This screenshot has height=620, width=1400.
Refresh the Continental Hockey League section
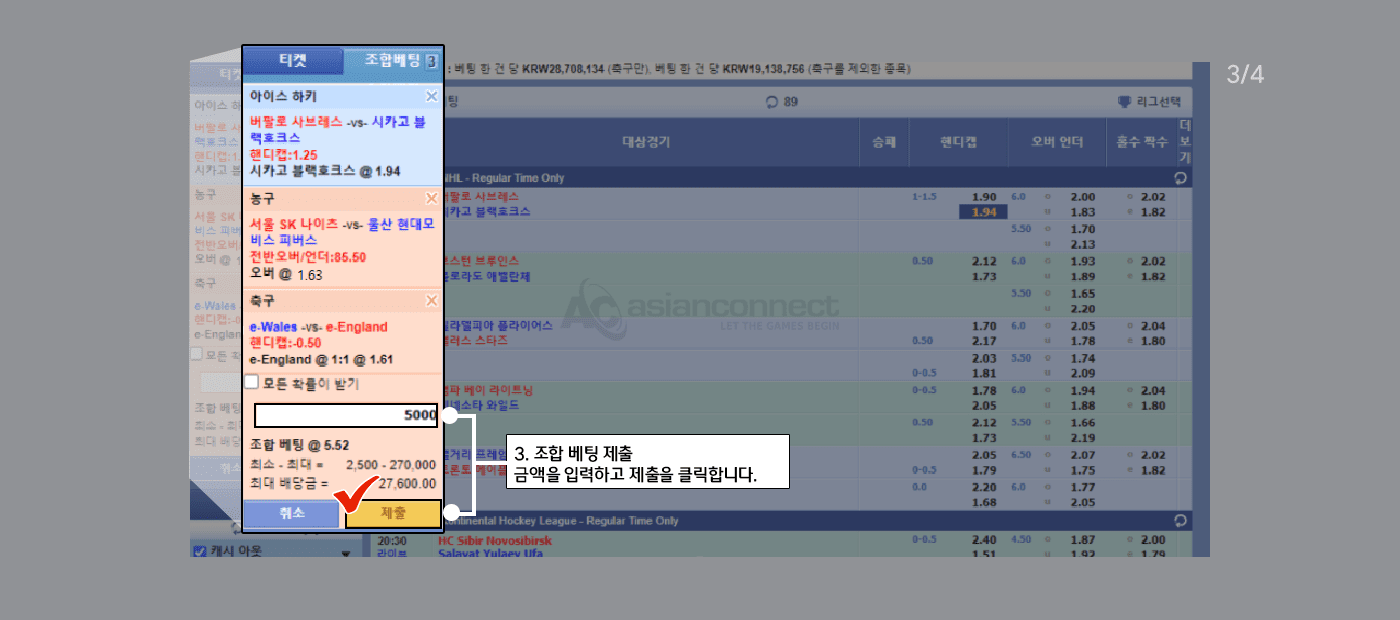tap(1181, 521)
